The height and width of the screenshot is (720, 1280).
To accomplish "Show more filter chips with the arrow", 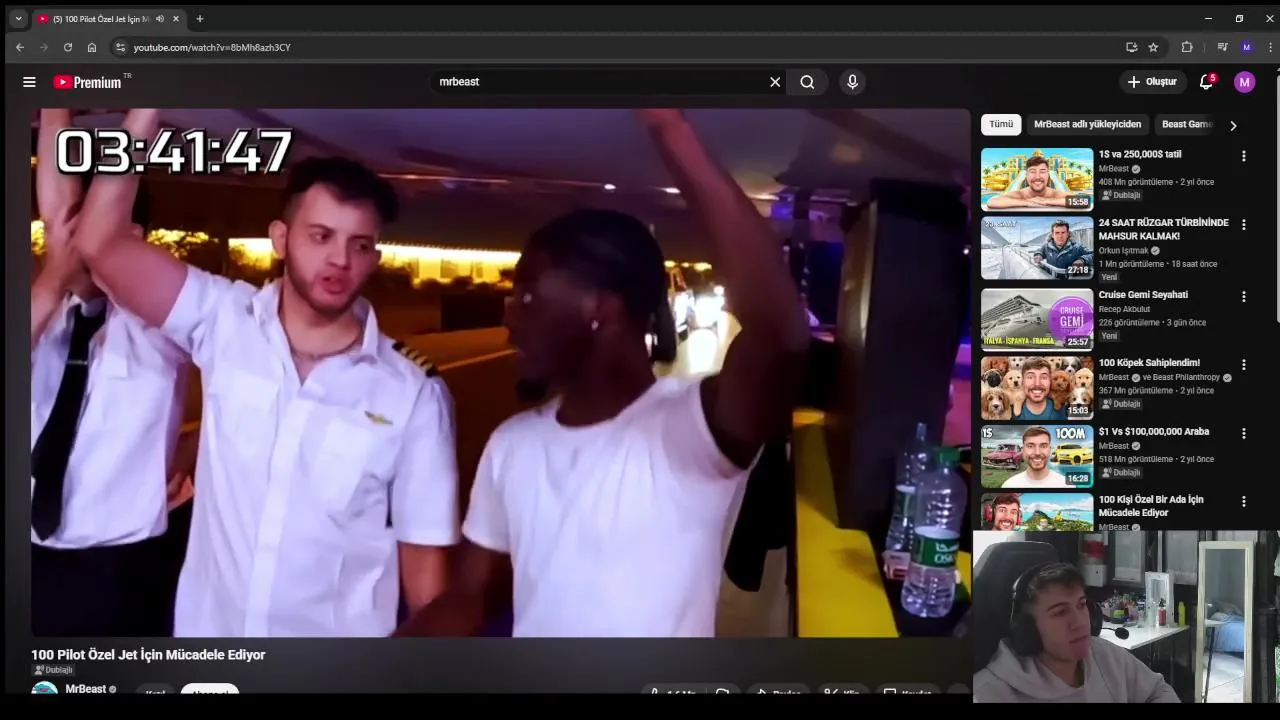I will [1233, 125].
